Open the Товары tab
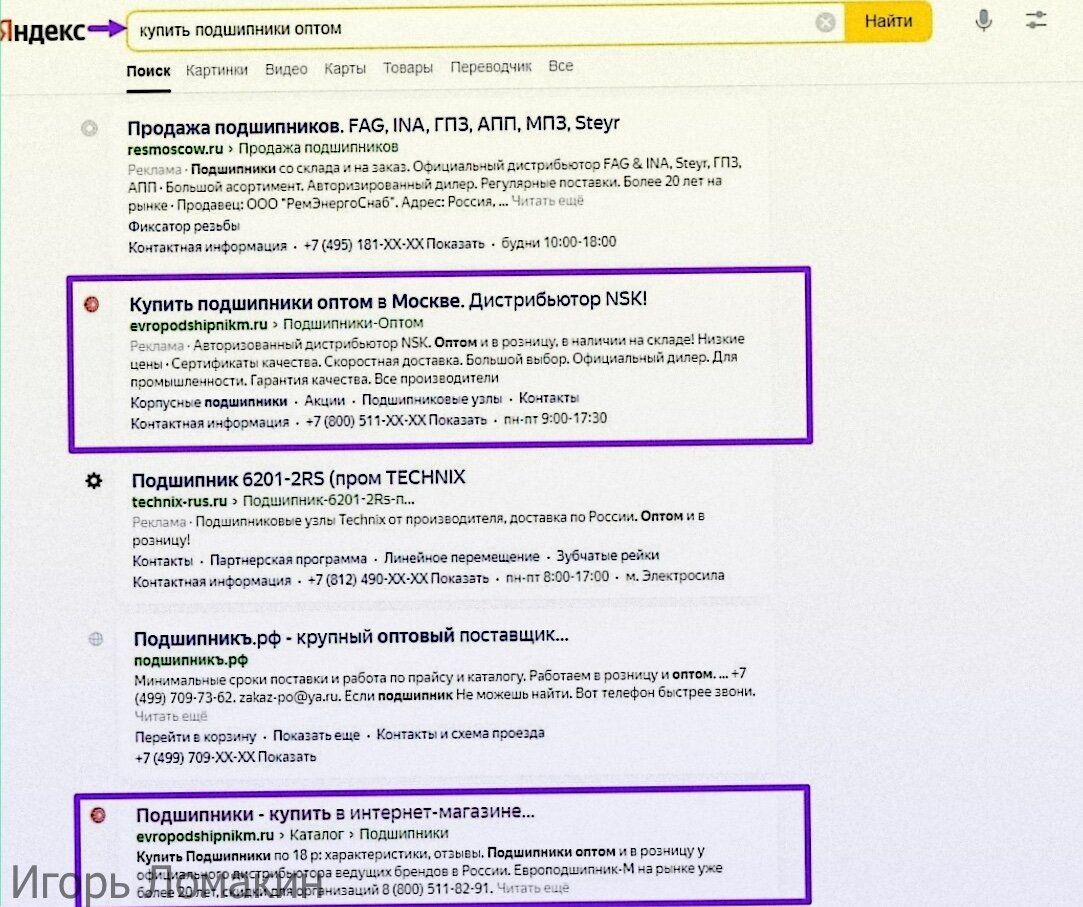The height and width of the screenshot is (907, 1083). pos(408,68)
